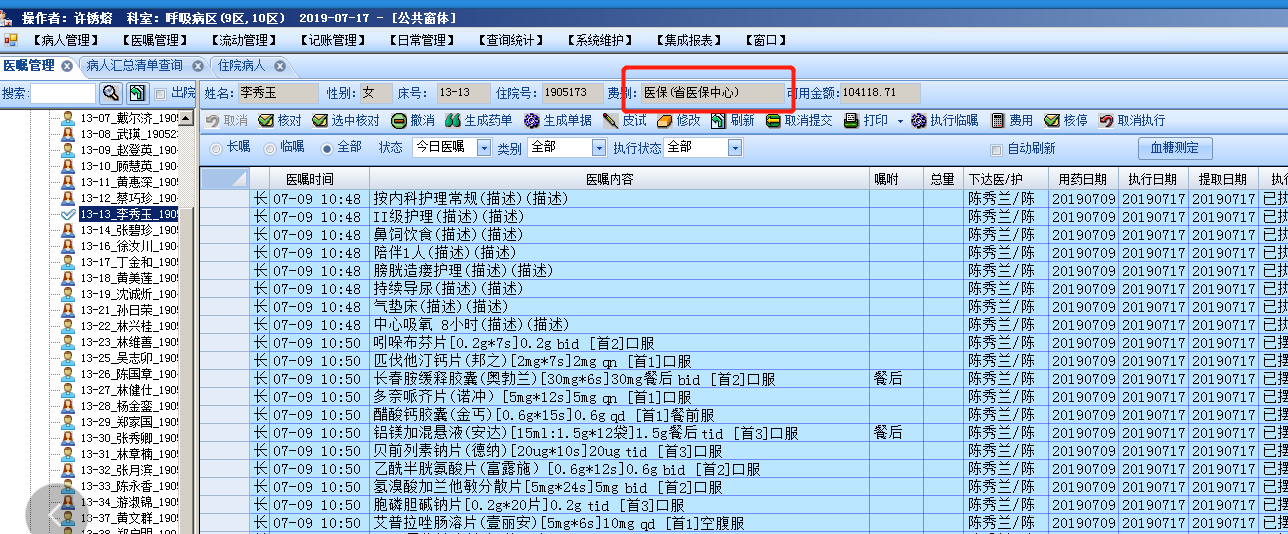This screenshot has height=534, width=1288.
Task: Click the 生成单据 toolbar icon
Action: (532, 121)
